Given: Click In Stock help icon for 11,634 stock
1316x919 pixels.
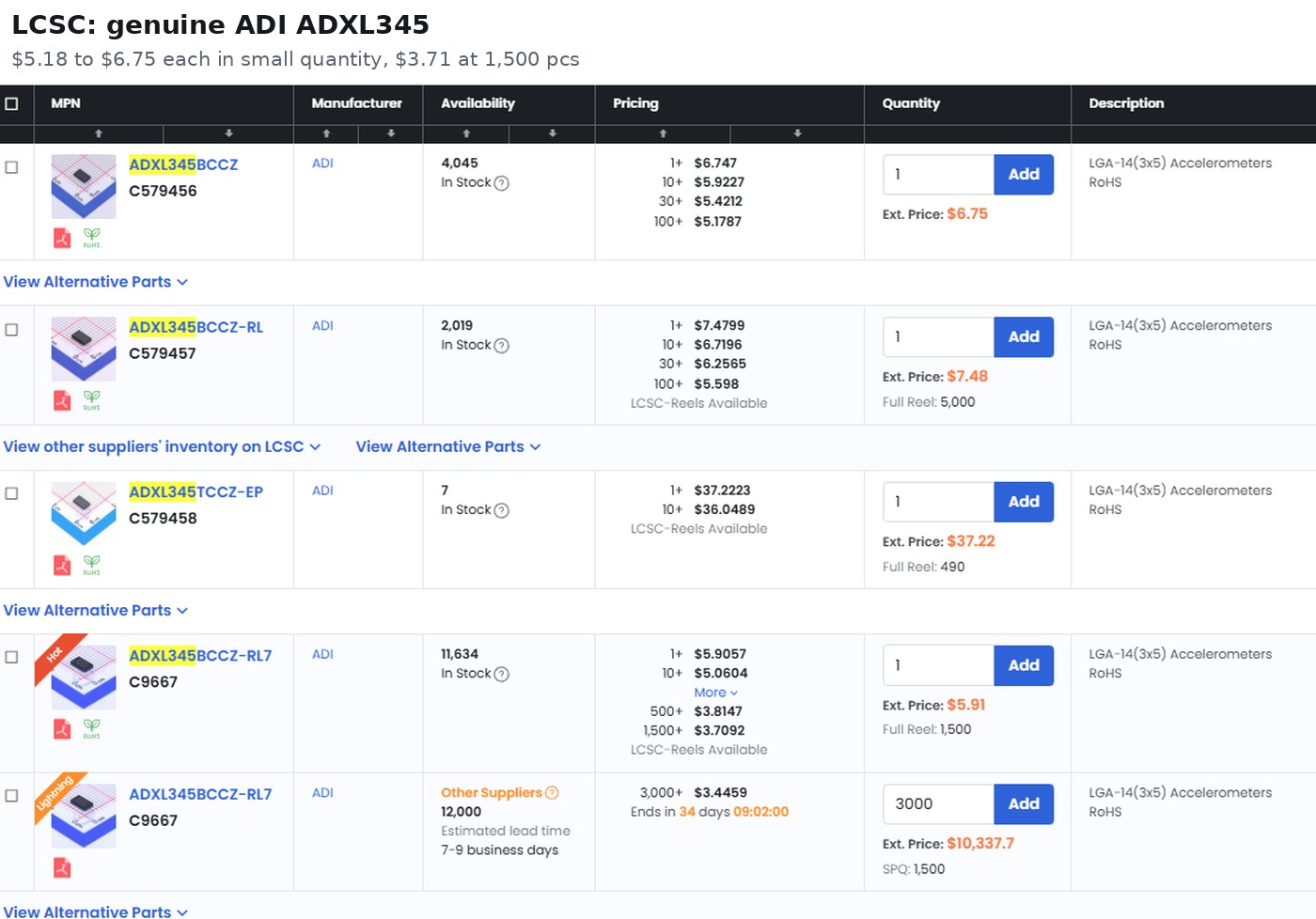Looking at the screenshot, I should [502, 674].
